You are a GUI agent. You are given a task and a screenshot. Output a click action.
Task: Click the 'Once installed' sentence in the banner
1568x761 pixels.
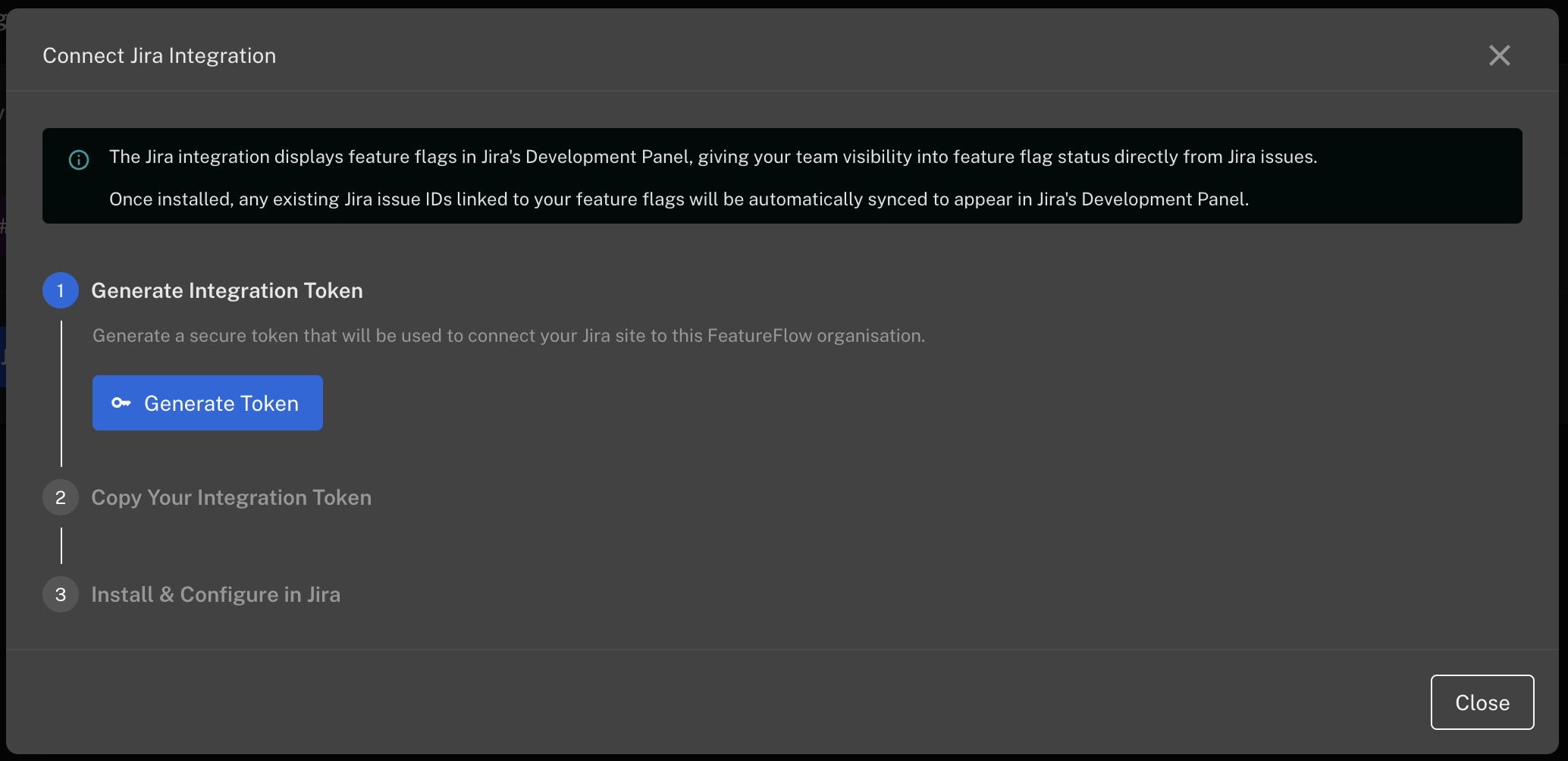[x=679, y=199]
